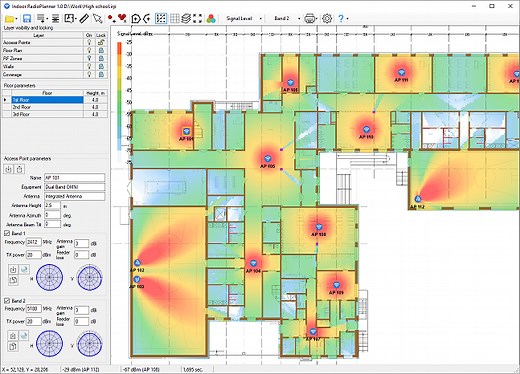Screen dimensions: 520x374
Task: Click the table grid toolbar icon
Action: 174,18
